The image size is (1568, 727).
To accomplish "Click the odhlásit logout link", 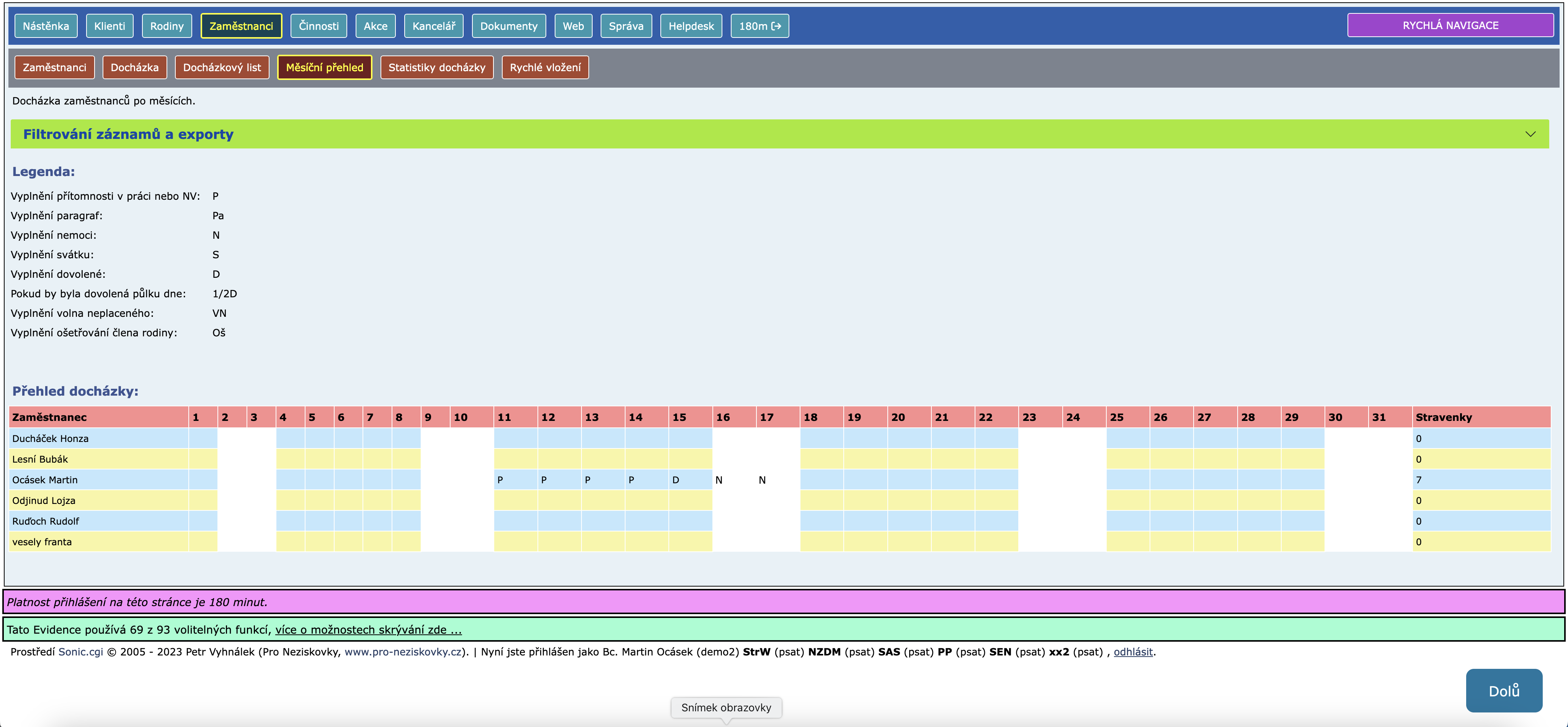I will tap(1133, 652).
